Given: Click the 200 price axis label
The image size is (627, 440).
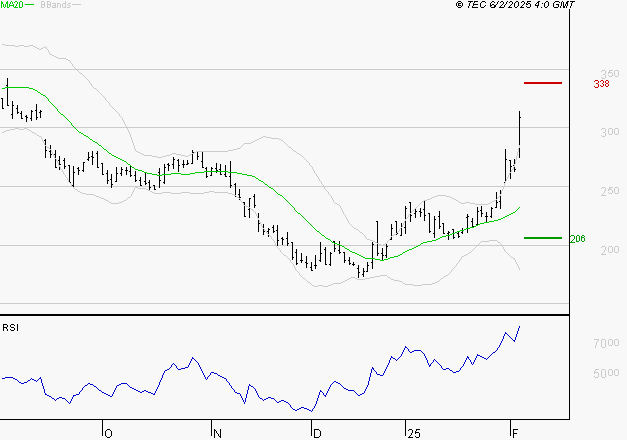Looking at the screenshot, I should [x=609, y=250].
